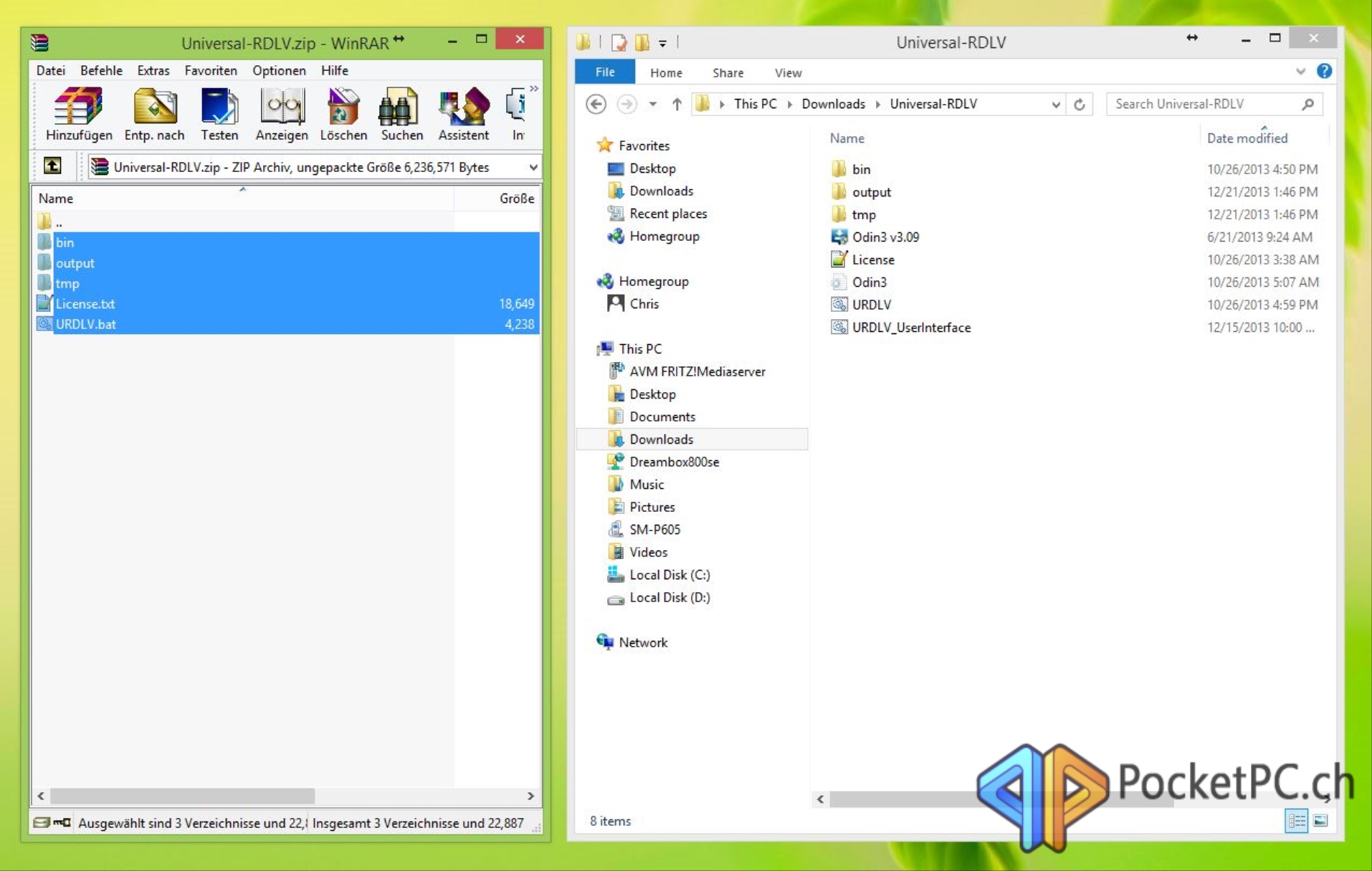Screen dimensions: 1372x871
Task: Show more WinRAR toolbar buttons via chevron
Action: pyautogui.click(x=533, y=89)
